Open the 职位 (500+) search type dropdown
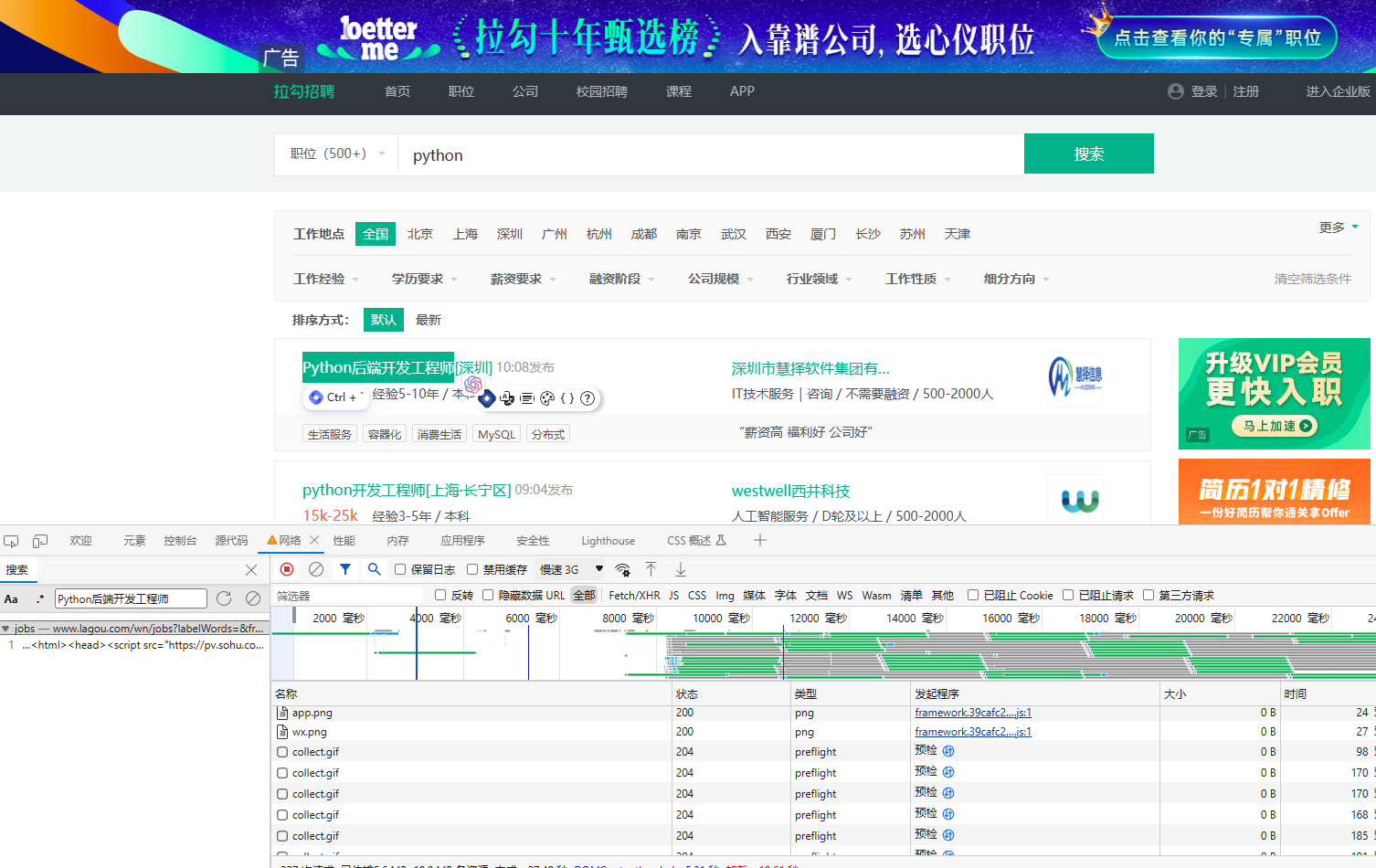Image resolution: width=1376 pixels, height=868 pixels. coord(337,153)
